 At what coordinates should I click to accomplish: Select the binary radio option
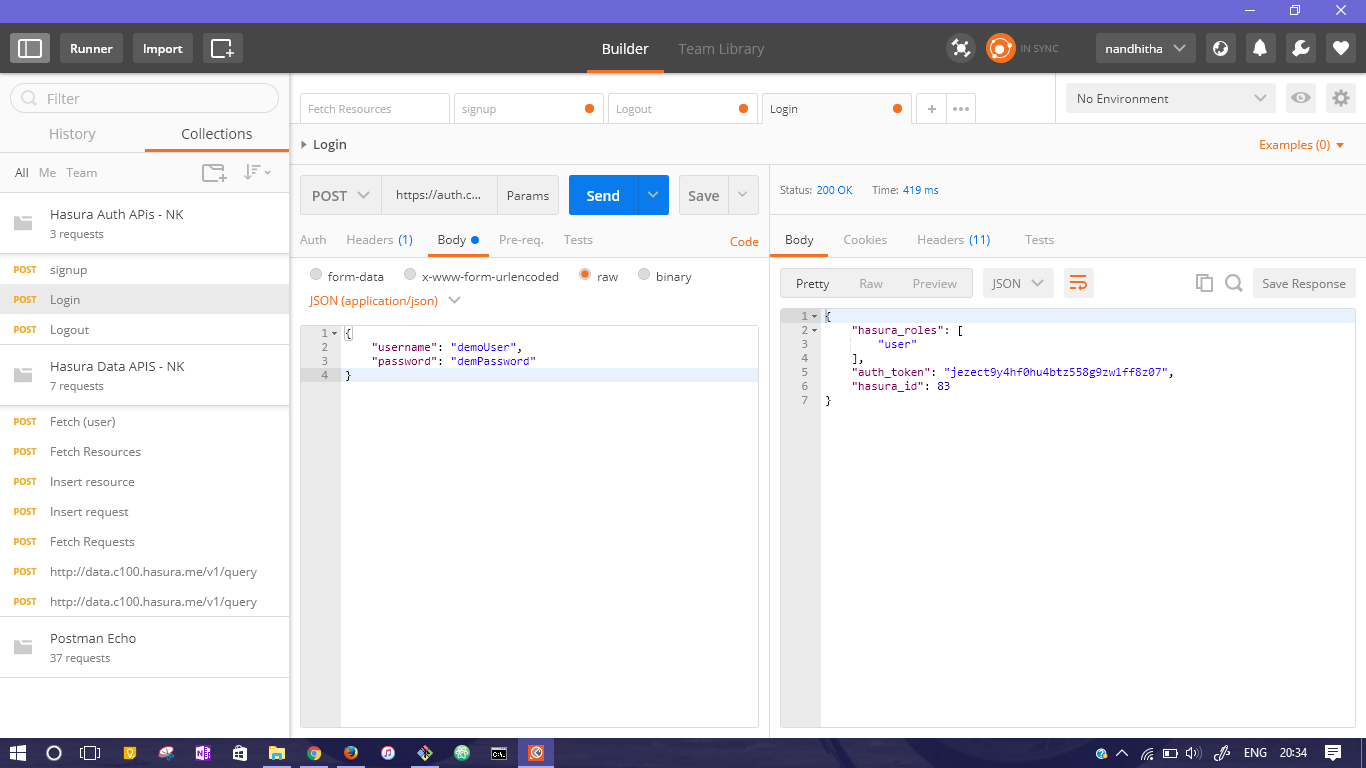pyautogui.click(x=644, y=275)
